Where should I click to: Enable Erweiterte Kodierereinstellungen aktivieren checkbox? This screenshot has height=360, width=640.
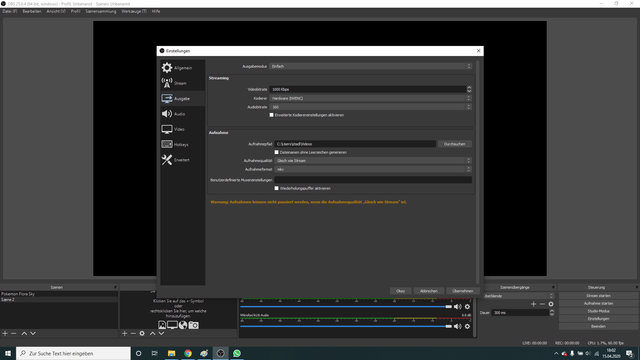pos(271,115)
